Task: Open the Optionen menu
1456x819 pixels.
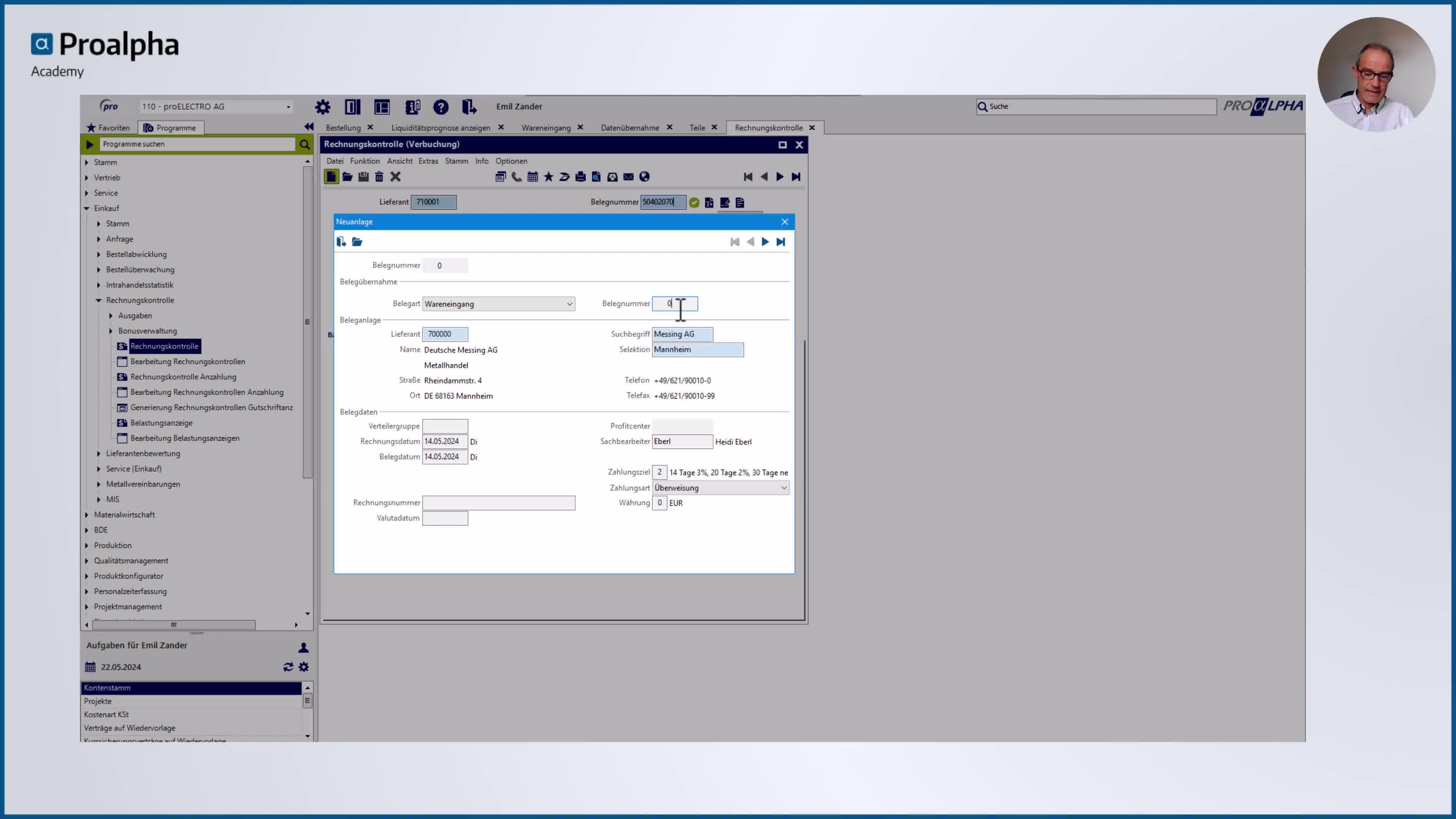Action: click(511, 161)
